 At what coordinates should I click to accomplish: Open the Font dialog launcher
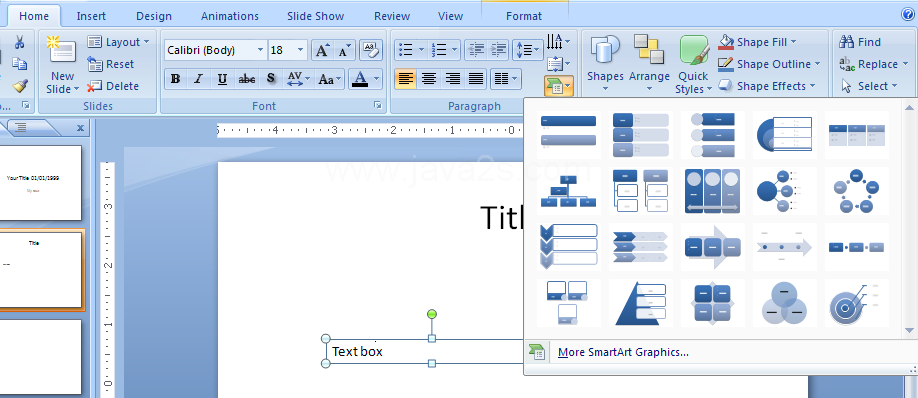coord(378,105)
